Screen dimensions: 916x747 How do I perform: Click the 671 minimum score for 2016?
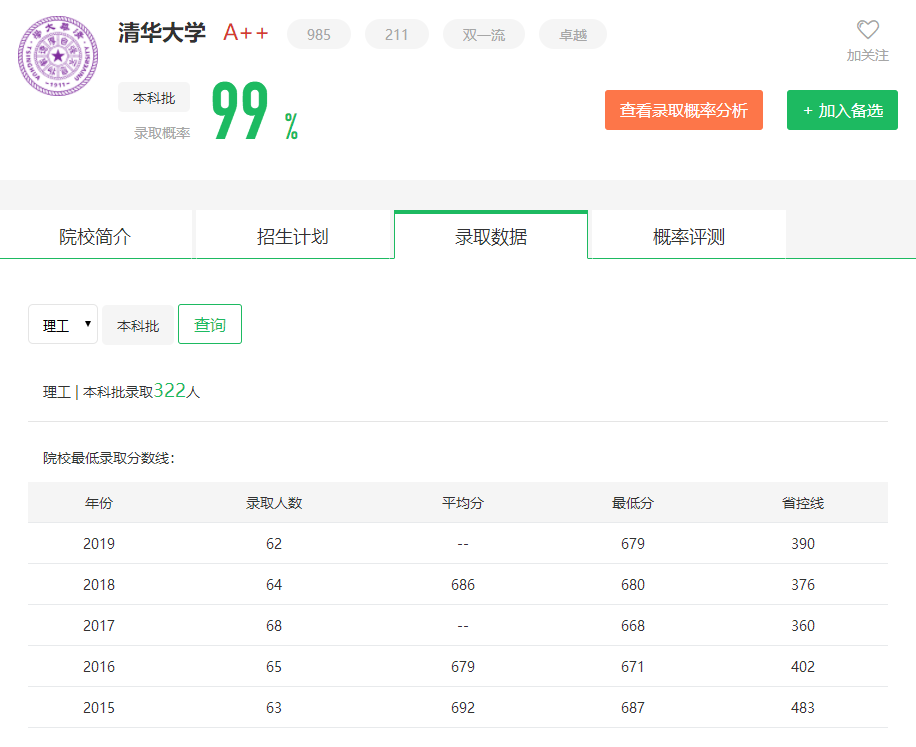pyautogui.click(x=633, y=666)
